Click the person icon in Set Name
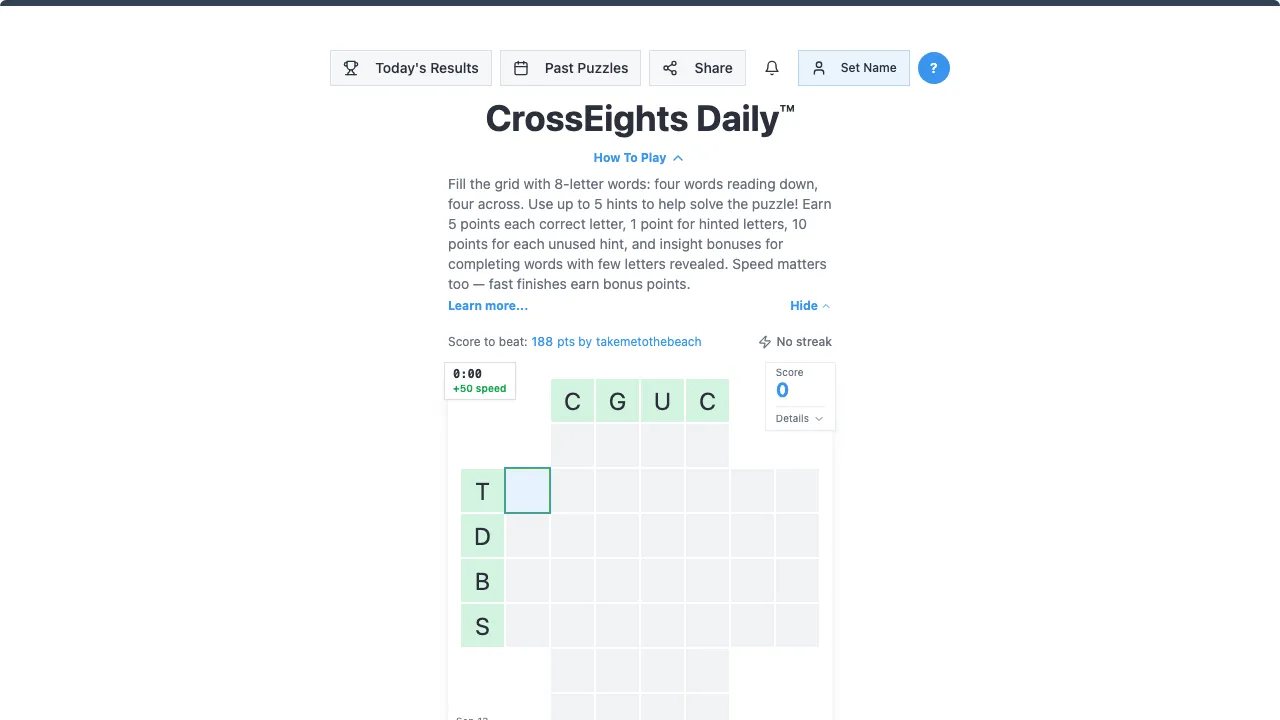This screenshot has width=1280, height=720. point(819,68)
